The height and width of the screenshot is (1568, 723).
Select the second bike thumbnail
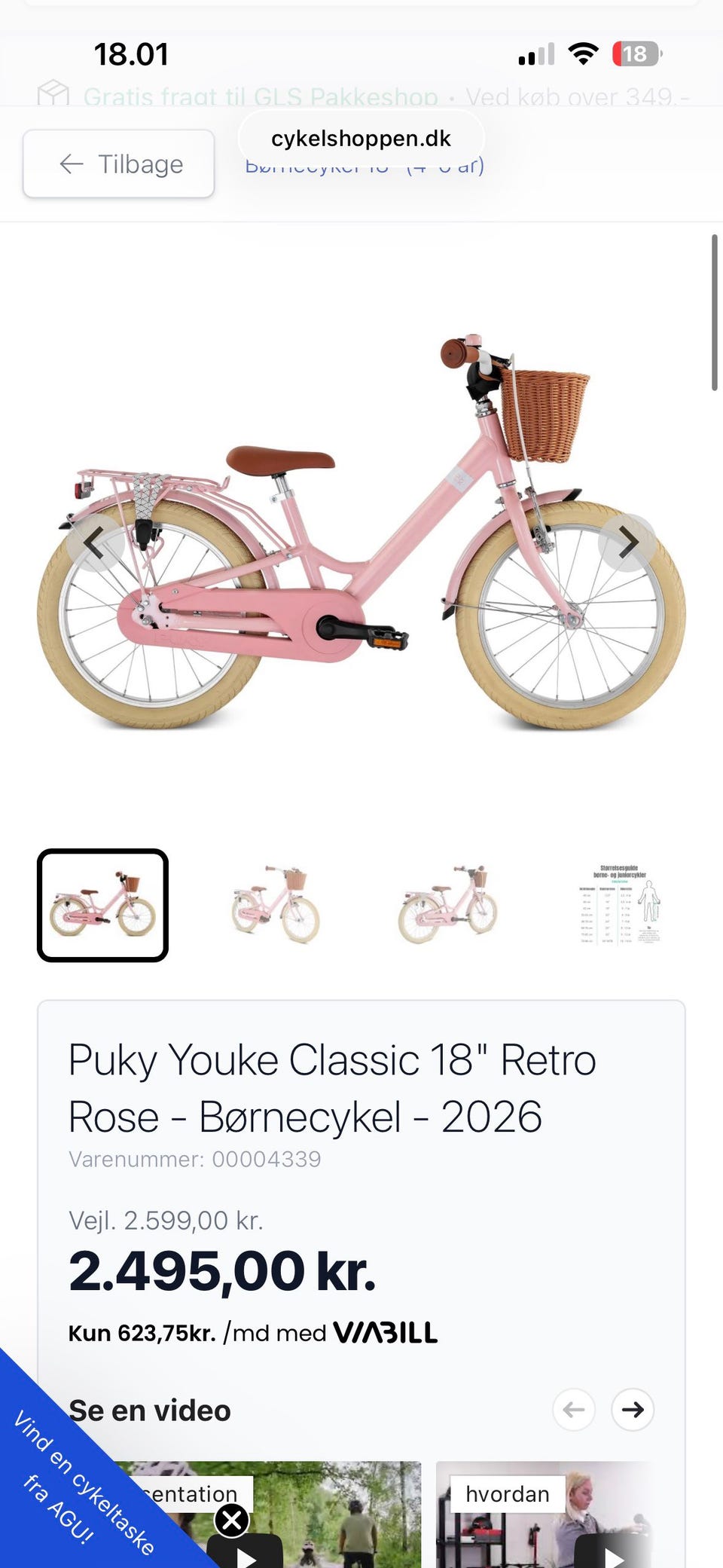pos(276,905)
